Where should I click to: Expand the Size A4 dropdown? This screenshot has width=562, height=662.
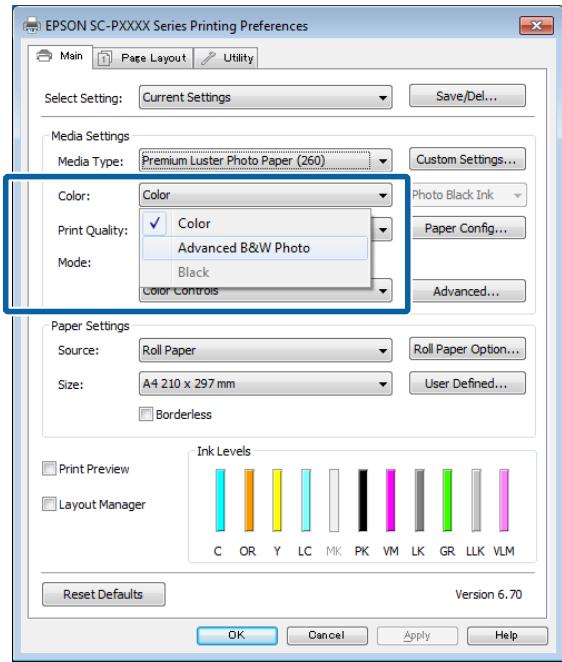265,384
